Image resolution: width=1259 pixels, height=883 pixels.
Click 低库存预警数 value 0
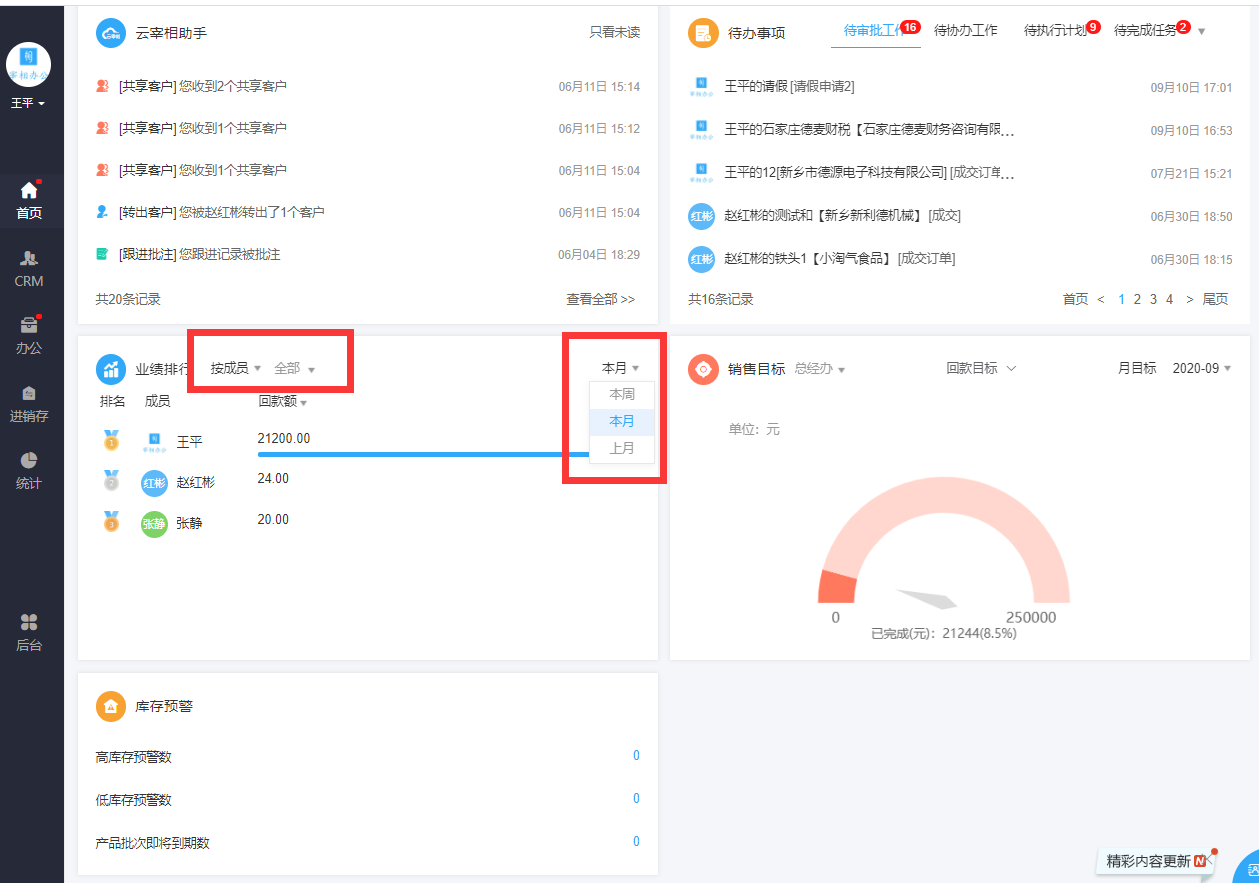(x=636, y=799)
